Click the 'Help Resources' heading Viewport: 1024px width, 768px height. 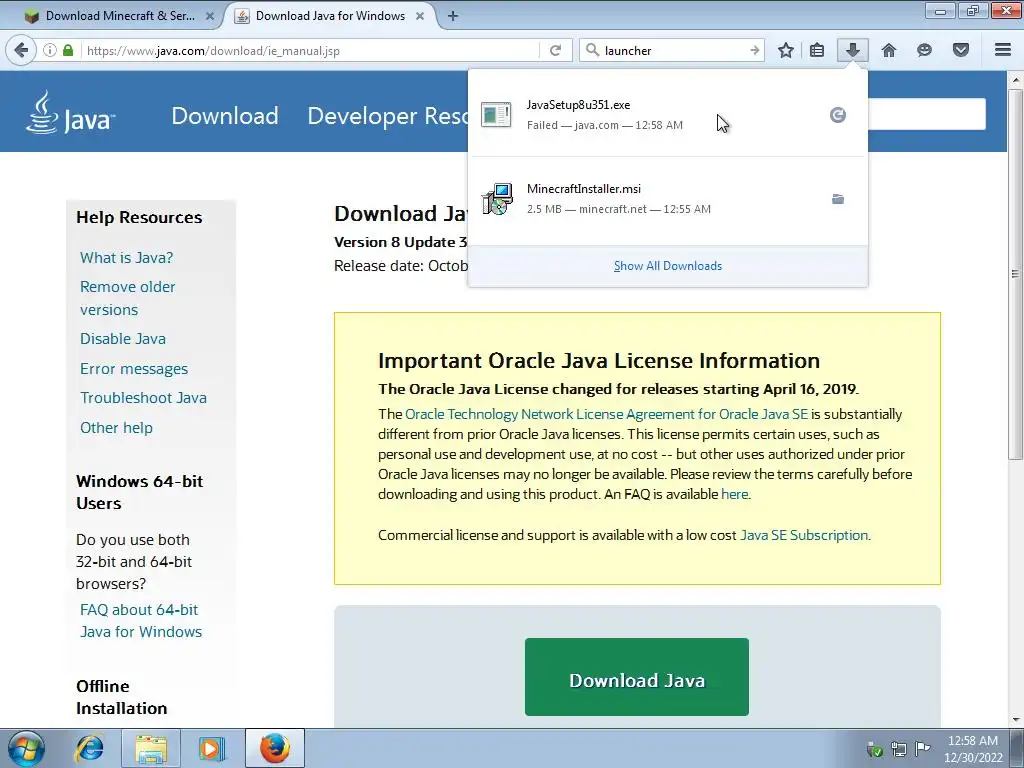139,217
